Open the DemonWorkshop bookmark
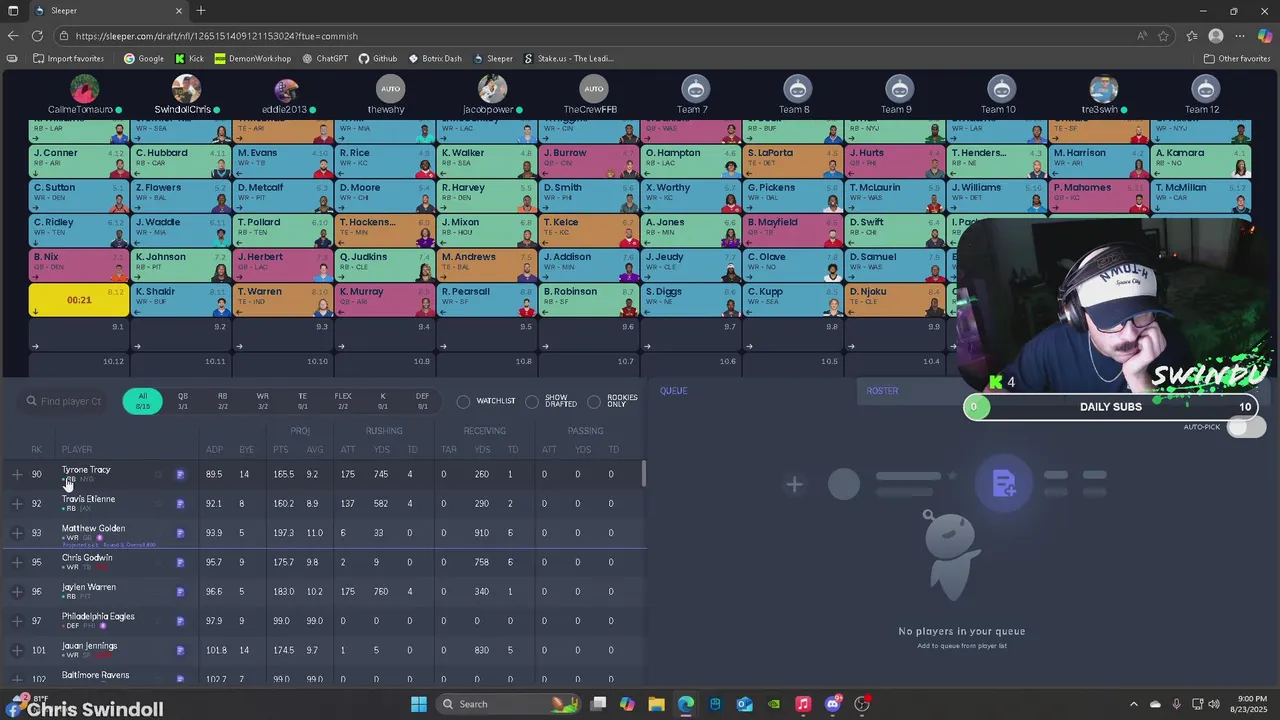Viewport: 1280px width, 720px height. click(x=253, y=58)
